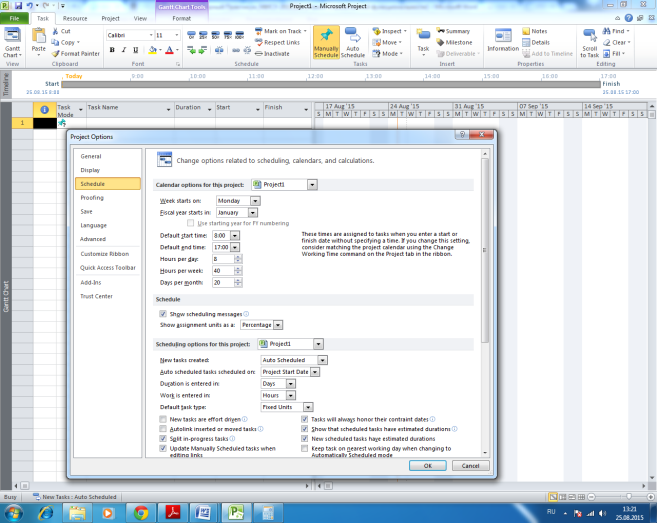Click Cancel in Project Options dialog
This screenshot has width=657, height=523.
[x=470, y=466]
